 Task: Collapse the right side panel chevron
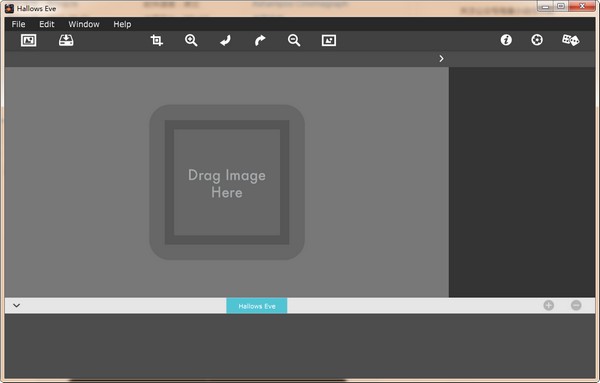pyautogui.click(x=441, y=59)
